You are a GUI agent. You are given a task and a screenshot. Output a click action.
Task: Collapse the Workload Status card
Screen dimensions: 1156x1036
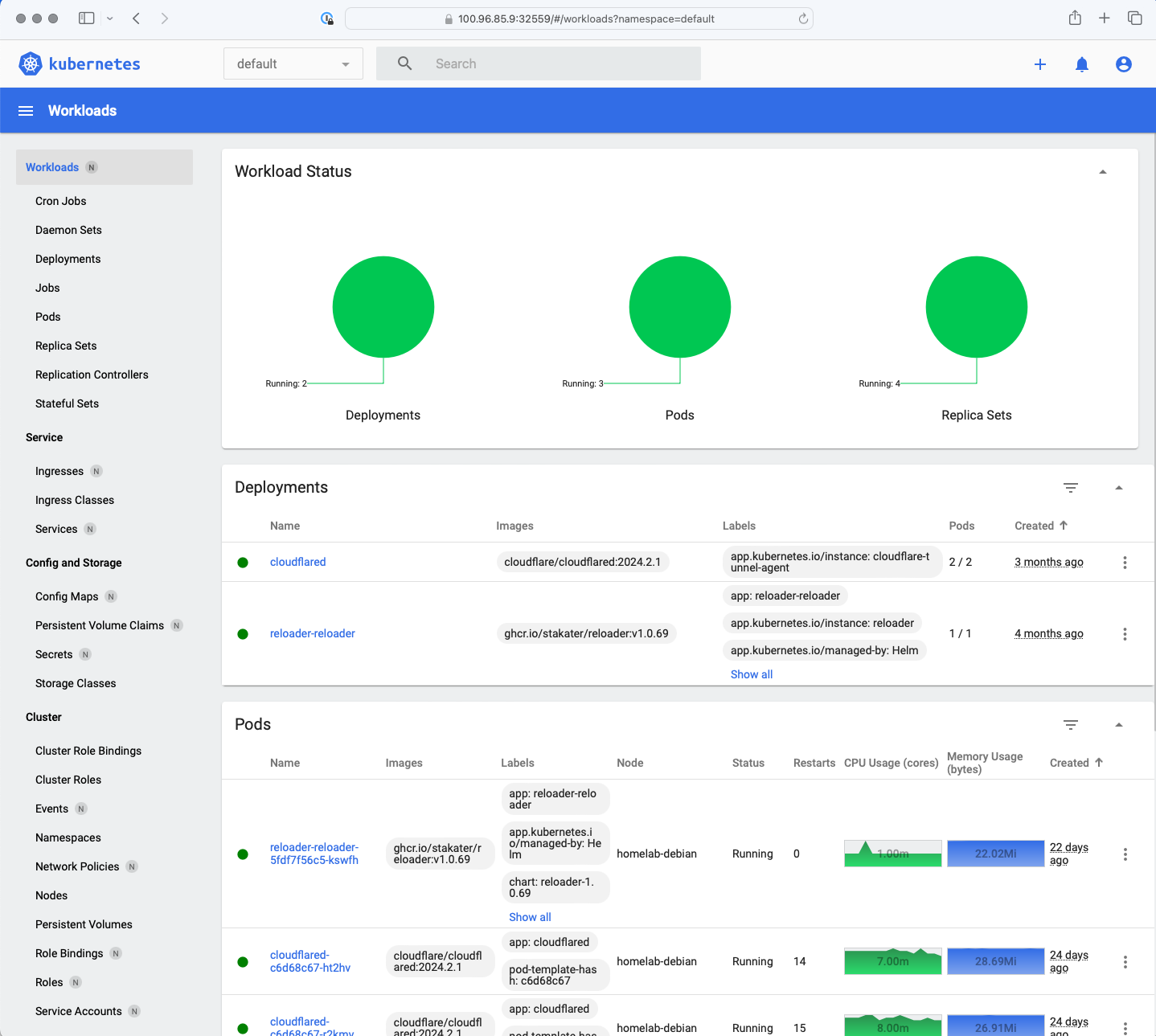(x=1103, y=172)
